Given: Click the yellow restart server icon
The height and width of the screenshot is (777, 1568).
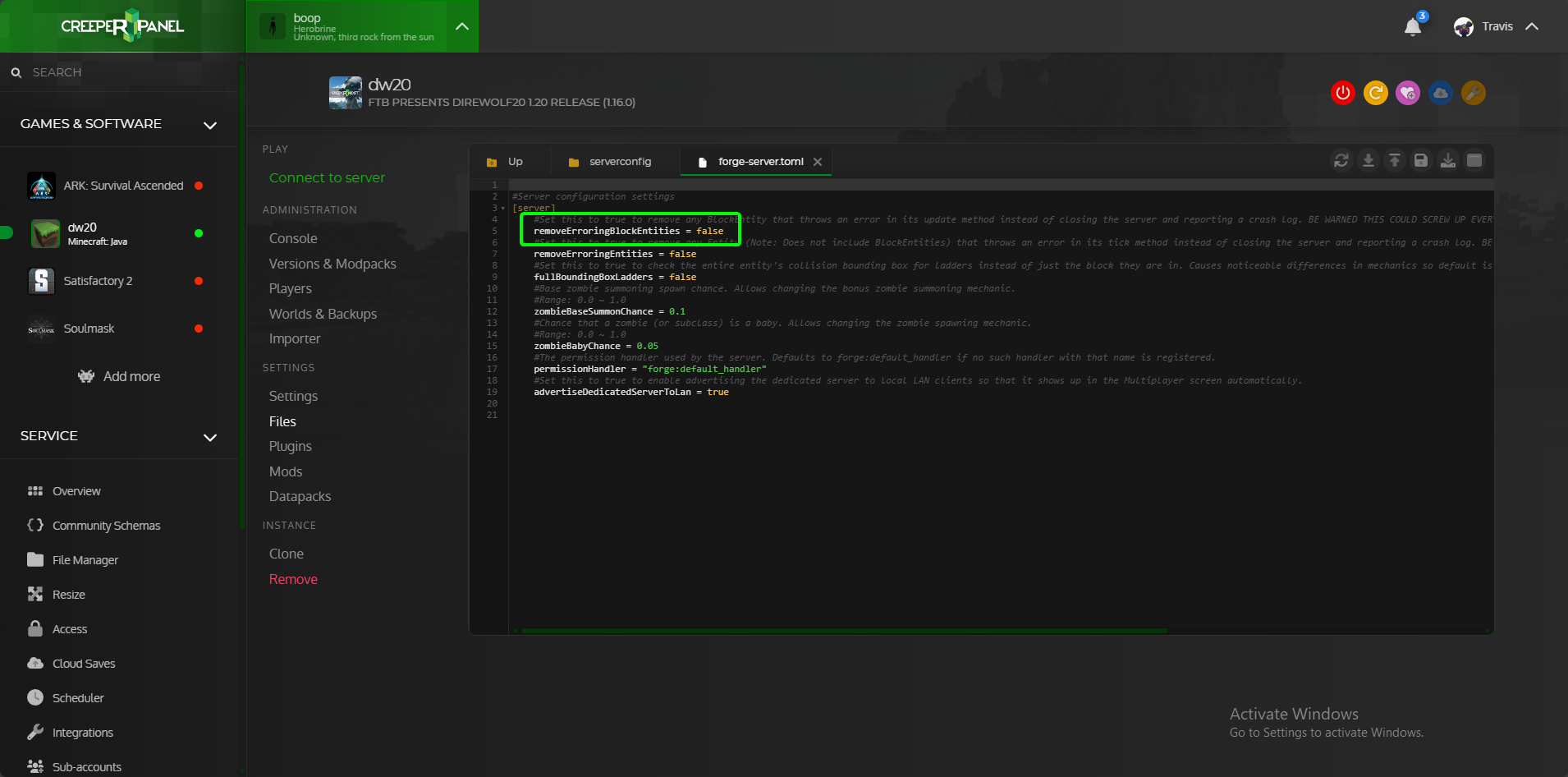Looking at the screenshot, I should click(1376, 93).
